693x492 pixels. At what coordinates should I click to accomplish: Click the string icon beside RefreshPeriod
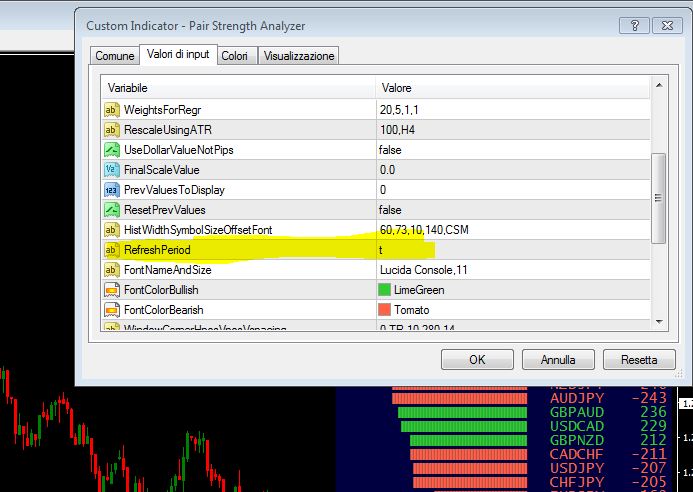[x=111, y=250]
